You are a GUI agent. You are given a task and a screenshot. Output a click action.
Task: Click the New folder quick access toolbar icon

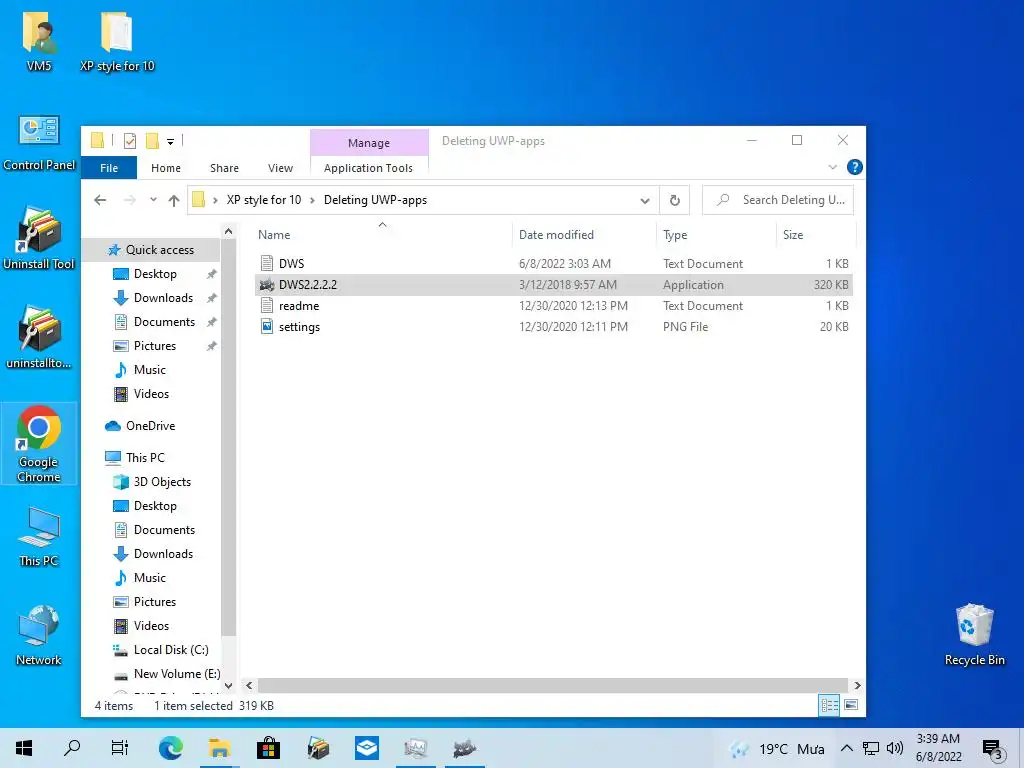coord(152,140)
